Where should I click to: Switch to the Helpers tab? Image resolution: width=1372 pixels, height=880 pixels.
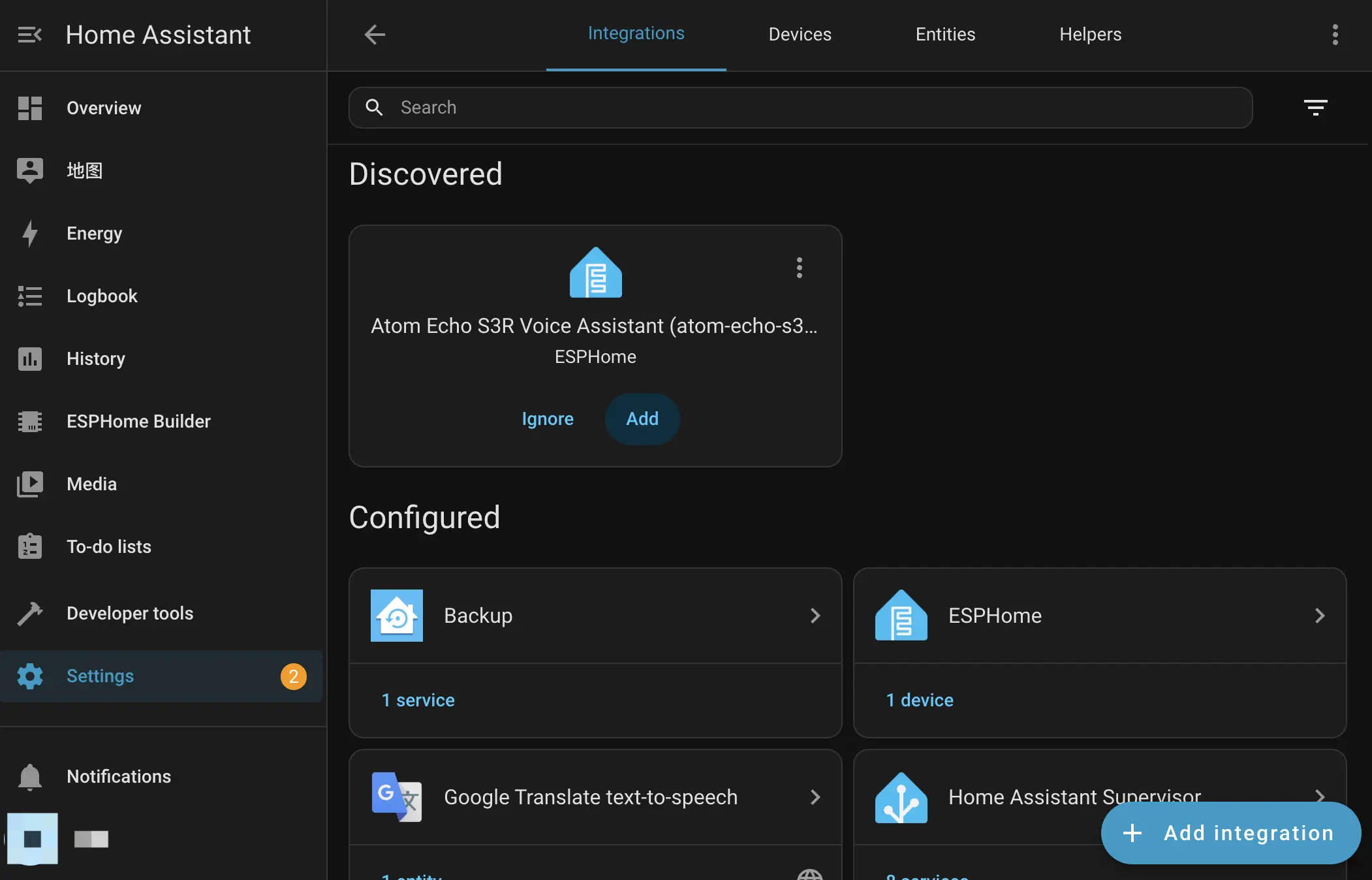coord(1090,35)
